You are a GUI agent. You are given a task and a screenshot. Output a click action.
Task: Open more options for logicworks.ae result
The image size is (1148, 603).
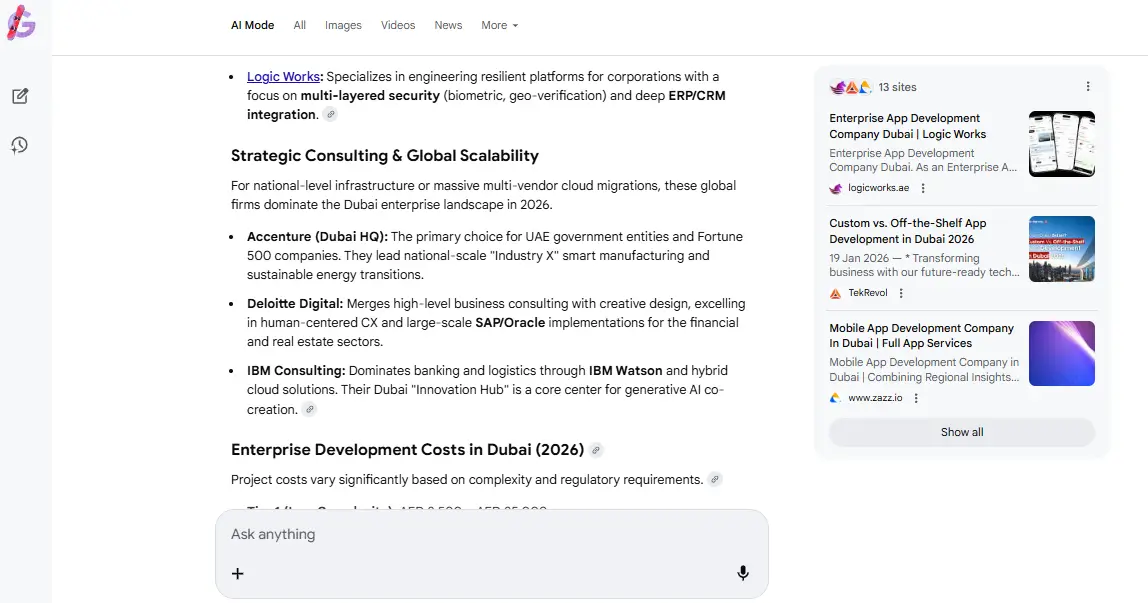[x=923, y=188]
